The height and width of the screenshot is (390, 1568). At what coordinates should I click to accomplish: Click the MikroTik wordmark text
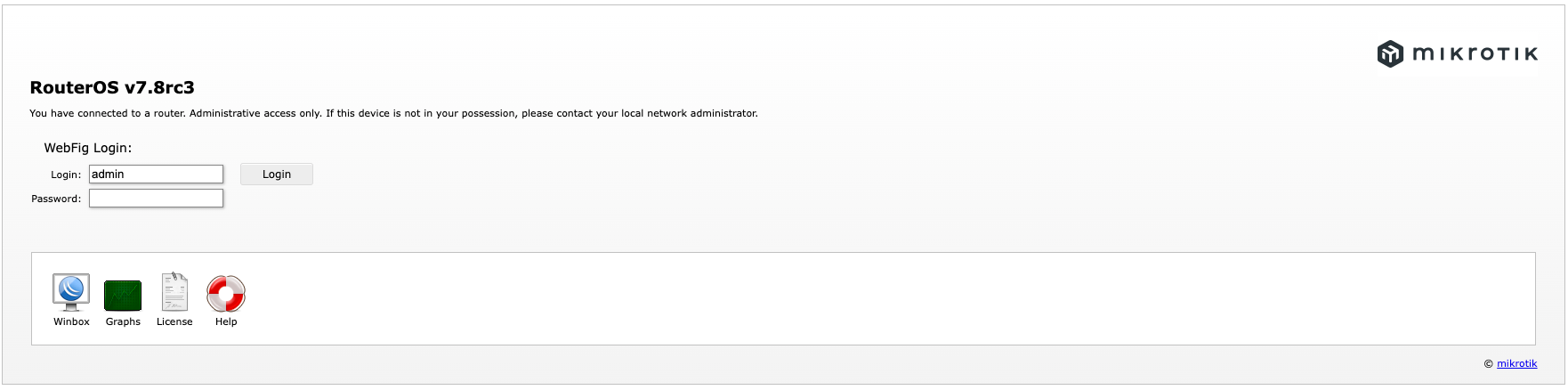[x=1475, y=54]
